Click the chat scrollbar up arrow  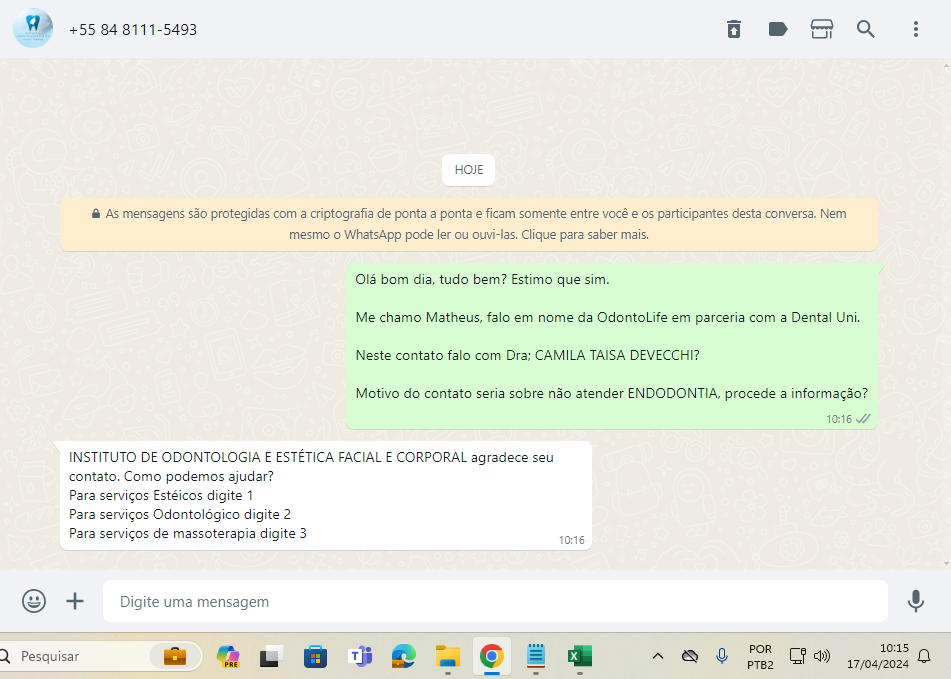[947, 65]
